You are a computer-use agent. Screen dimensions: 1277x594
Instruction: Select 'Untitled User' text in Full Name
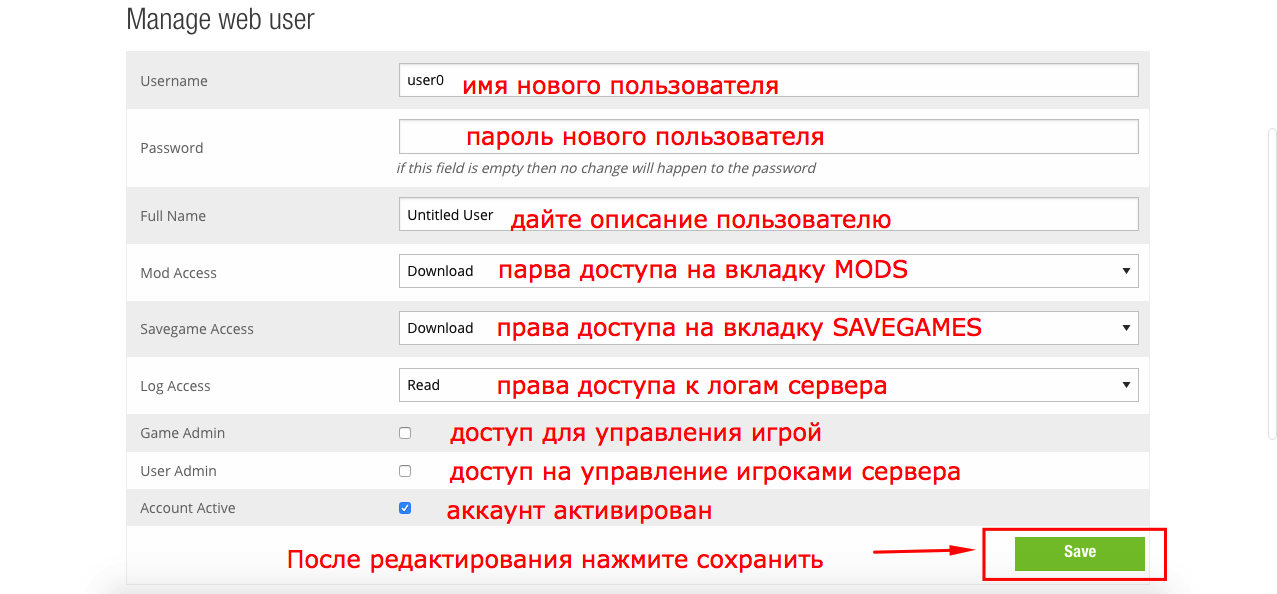[449, 214]
